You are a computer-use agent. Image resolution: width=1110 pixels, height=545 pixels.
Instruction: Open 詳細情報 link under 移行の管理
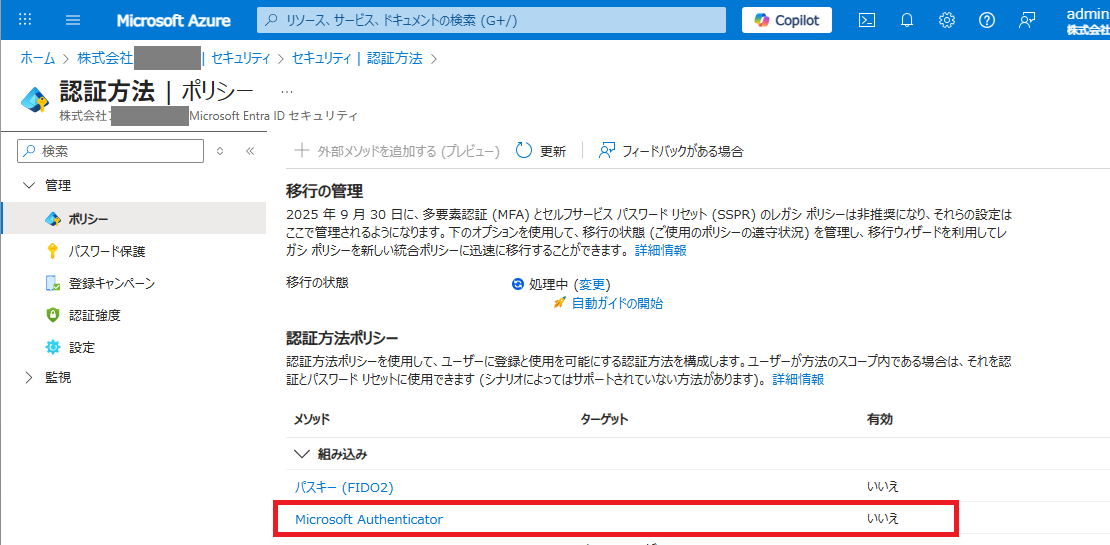point(660,251)
